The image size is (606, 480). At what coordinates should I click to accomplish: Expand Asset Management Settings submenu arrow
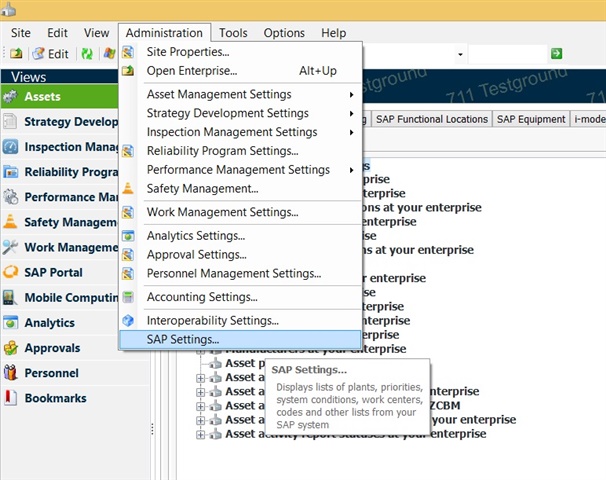[351, 95]
